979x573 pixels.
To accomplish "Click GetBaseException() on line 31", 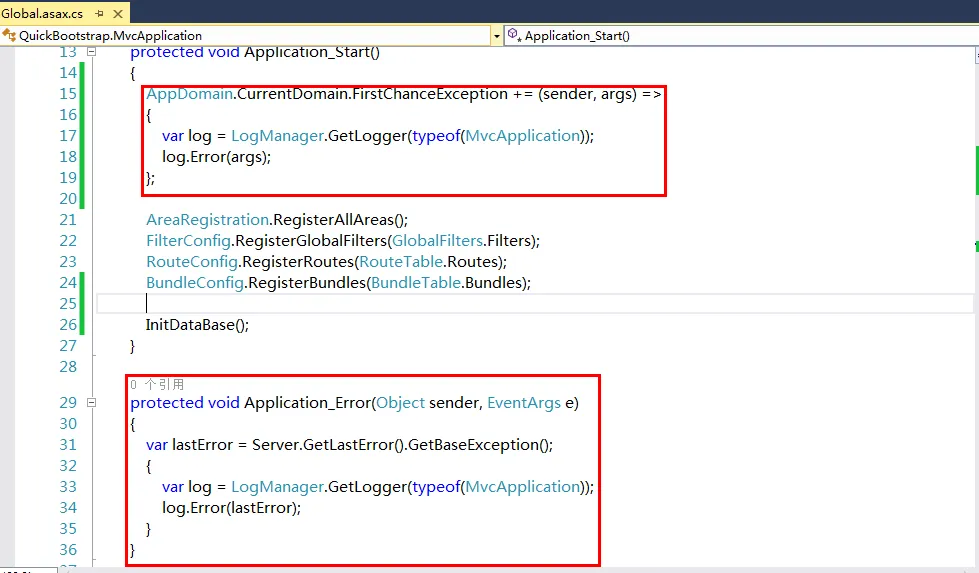I will [x=480, y=444].
